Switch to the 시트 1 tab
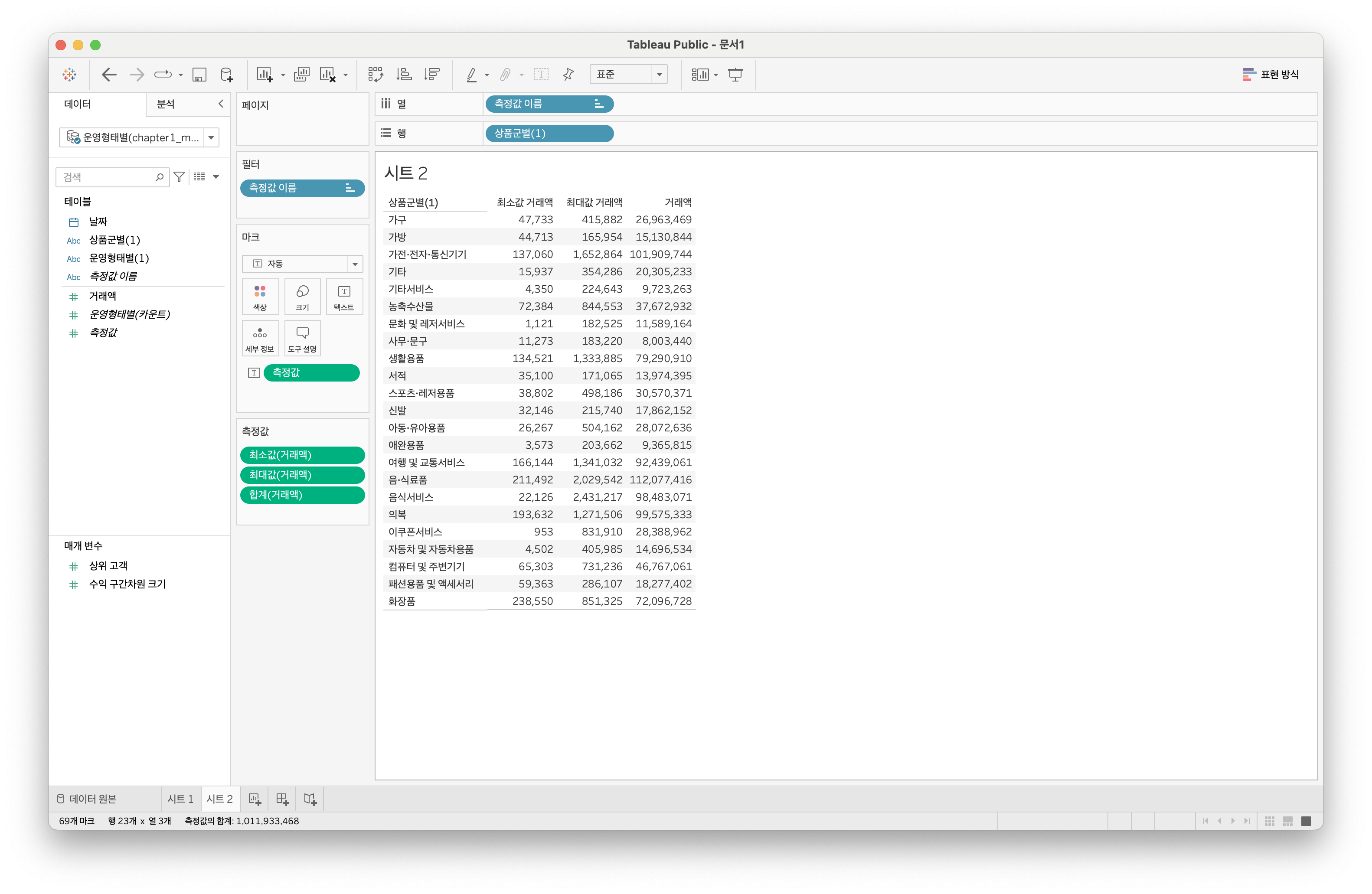The width and height of the screenshot is (1372, 894). click(180, 799)
